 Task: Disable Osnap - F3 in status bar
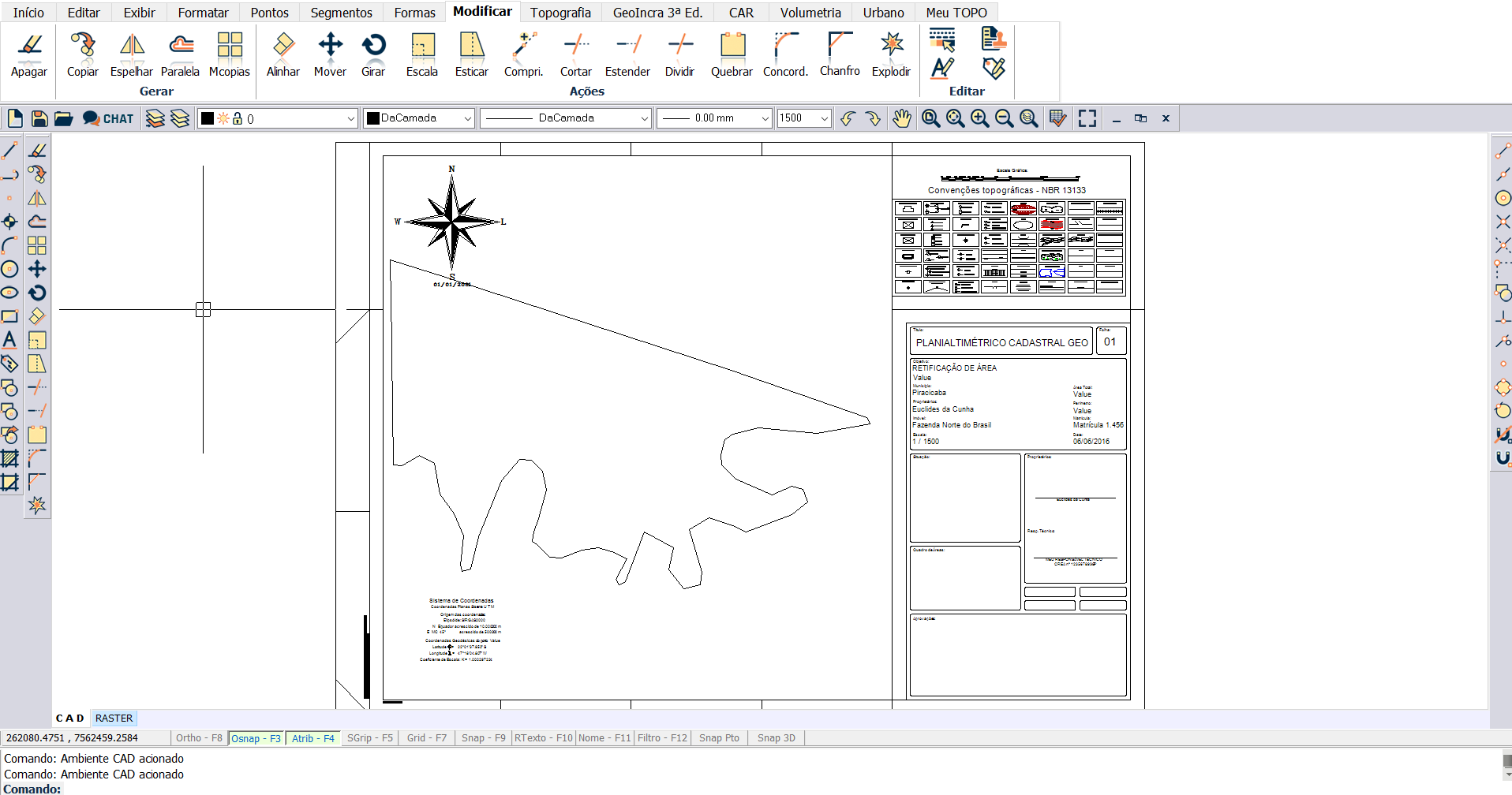[x=256, y=738]
